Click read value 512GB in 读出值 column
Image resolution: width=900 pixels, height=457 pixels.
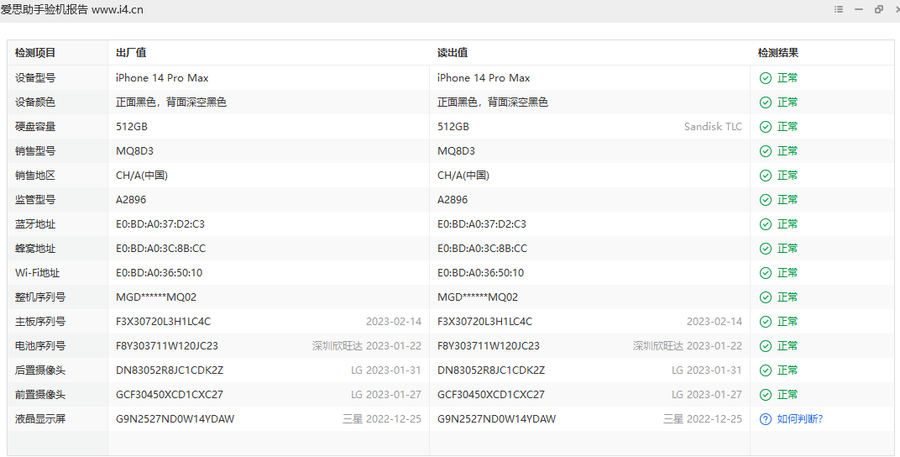coord(453,127)
